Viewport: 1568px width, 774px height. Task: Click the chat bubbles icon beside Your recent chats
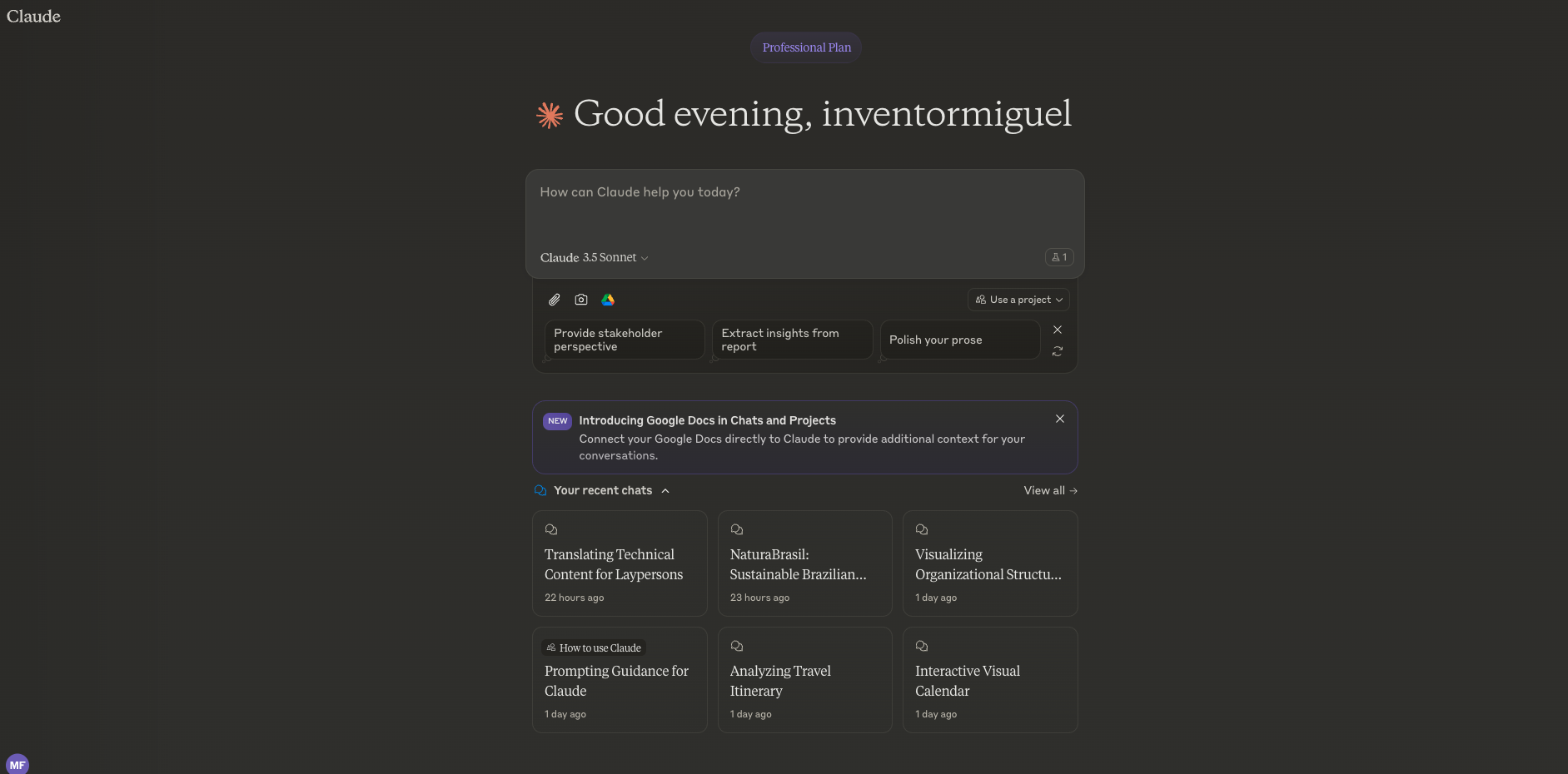click(540, 490)
